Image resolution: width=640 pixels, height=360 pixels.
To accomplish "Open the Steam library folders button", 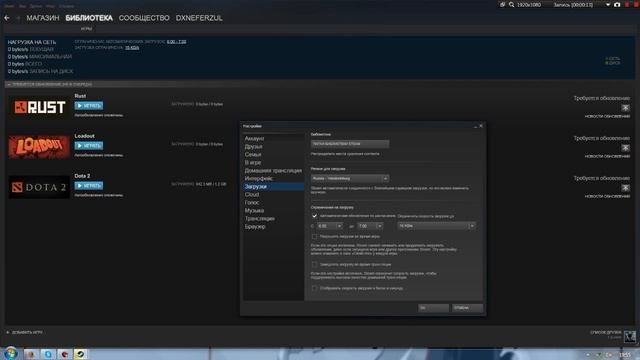I will click(x=350, y=144).
